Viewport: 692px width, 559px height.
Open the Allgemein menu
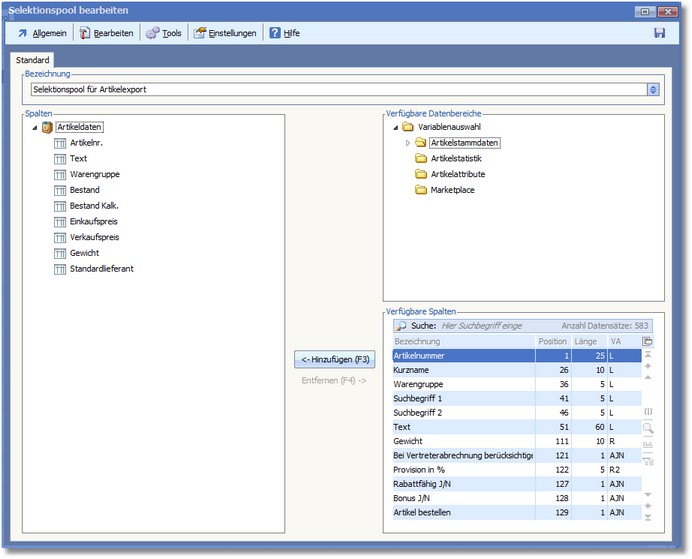point(41,33)
